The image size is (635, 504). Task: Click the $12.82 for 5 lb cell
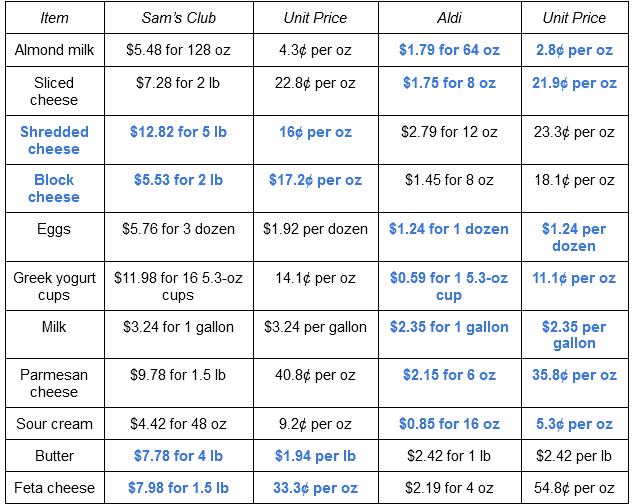[x=178, y=132]
